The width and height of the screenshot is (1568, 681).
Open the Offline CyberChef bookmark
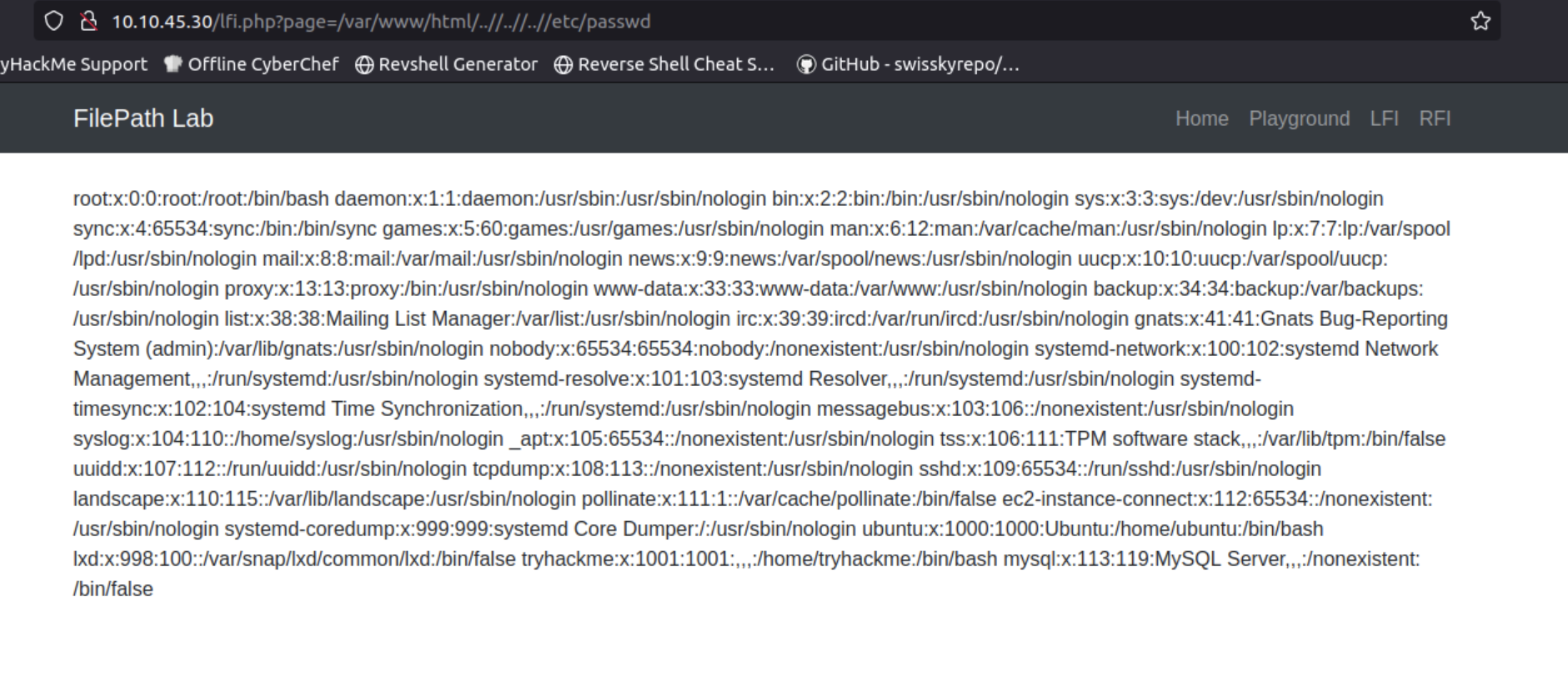coord(252,64)
